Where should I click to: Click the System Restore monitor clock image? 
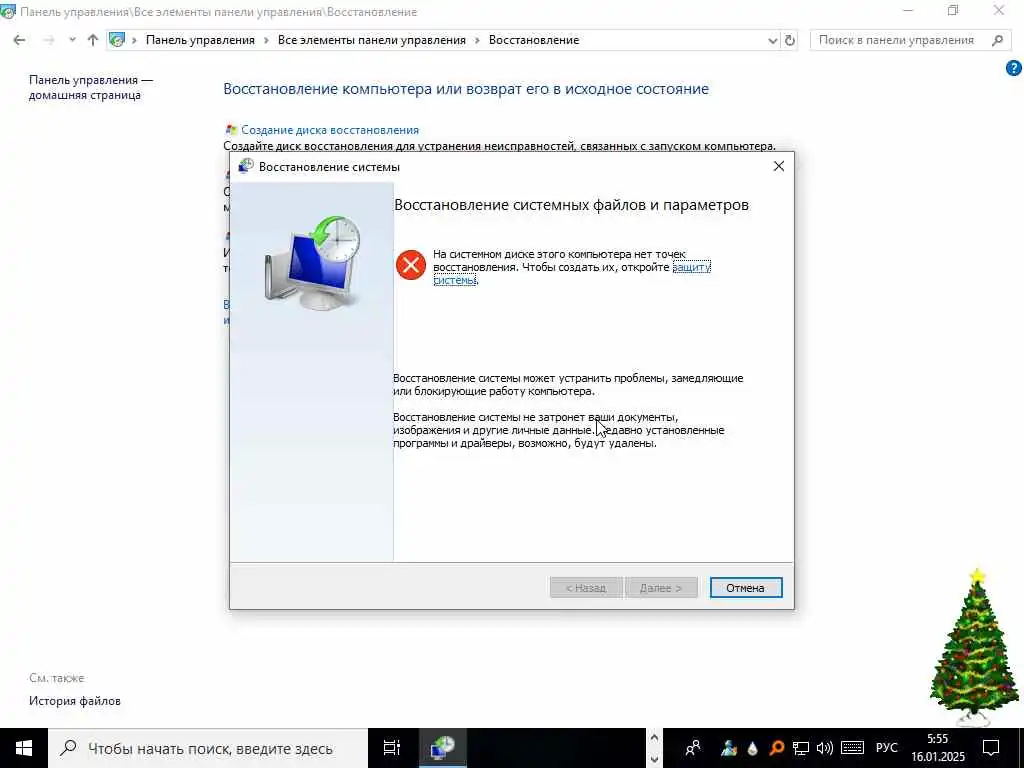coord(313,263)
